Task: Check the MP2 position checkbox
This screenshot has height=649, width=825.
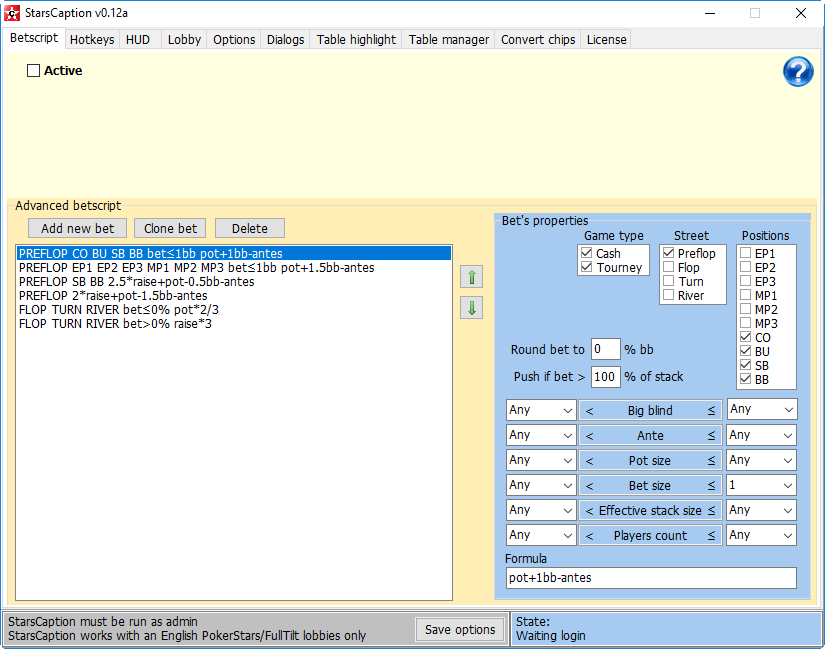Action: click(746, 309)
